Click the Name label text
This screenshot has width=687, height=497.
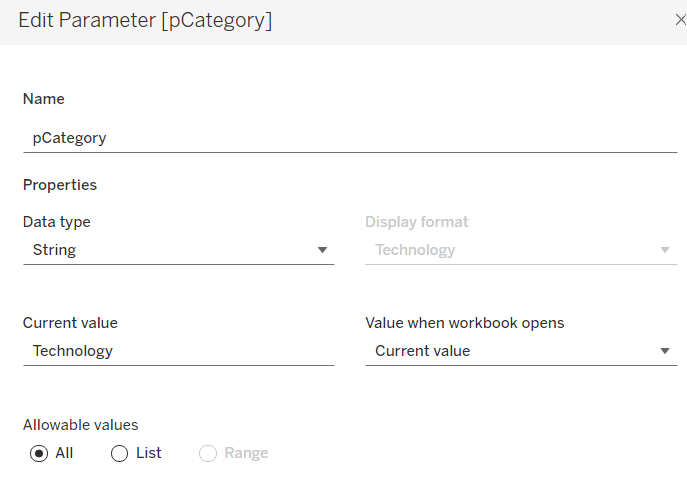[44, 99]
